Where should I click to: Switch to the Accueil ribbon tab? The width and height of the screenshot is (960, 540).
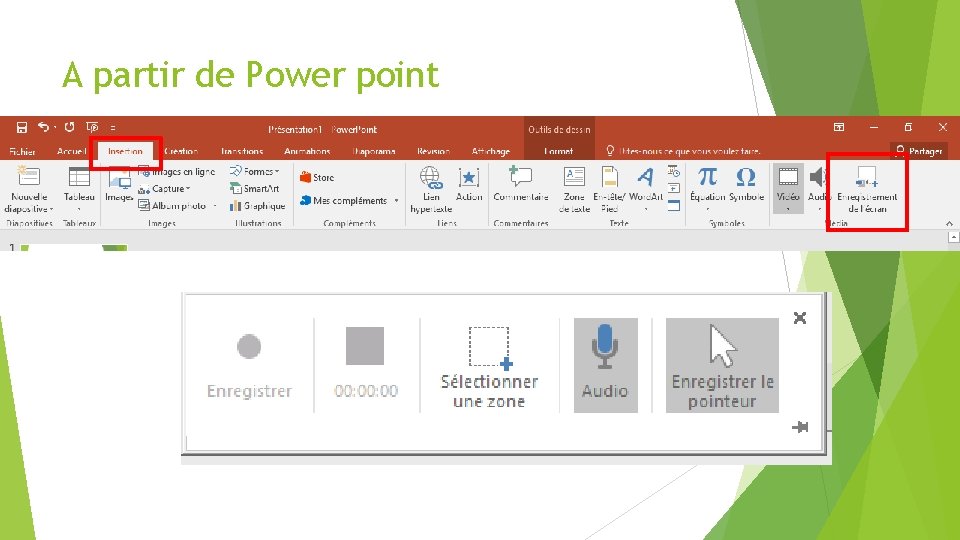pos(71,151)
